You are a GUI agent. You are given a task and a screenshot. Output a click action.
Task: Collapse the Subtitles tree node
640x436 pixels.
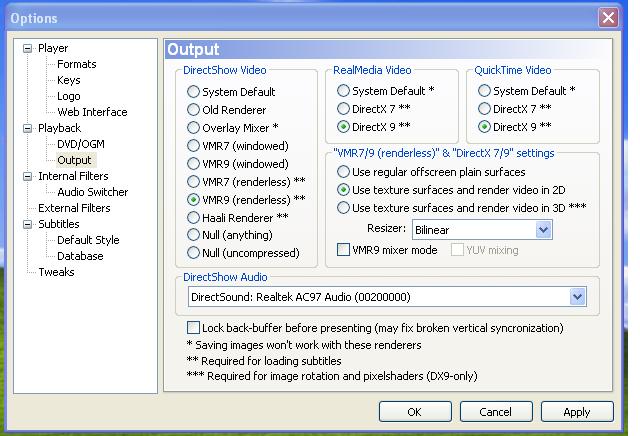(x=27, y=225)
